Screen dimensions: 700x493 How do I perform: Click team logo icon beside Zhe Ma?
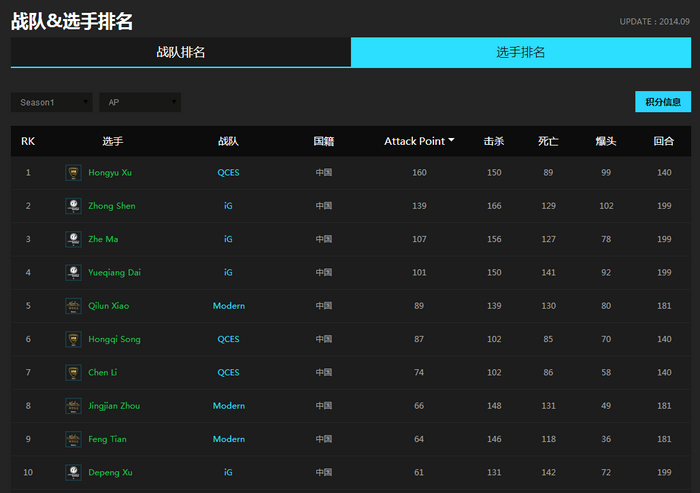click(x=73, y=239)
